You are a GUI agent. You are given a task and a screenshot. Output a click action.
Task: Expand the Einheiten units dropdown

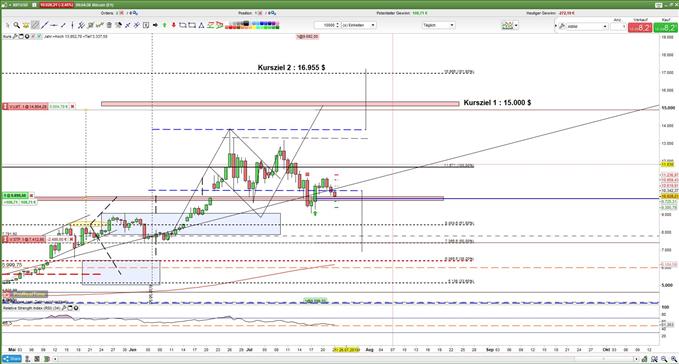[x=359, y=26]
